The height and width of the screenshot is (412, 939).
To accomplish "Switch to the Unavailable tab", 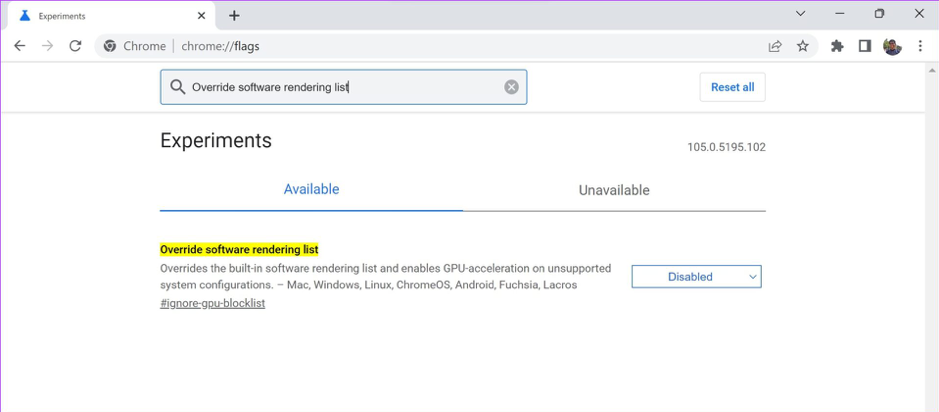I will (614, 190).
